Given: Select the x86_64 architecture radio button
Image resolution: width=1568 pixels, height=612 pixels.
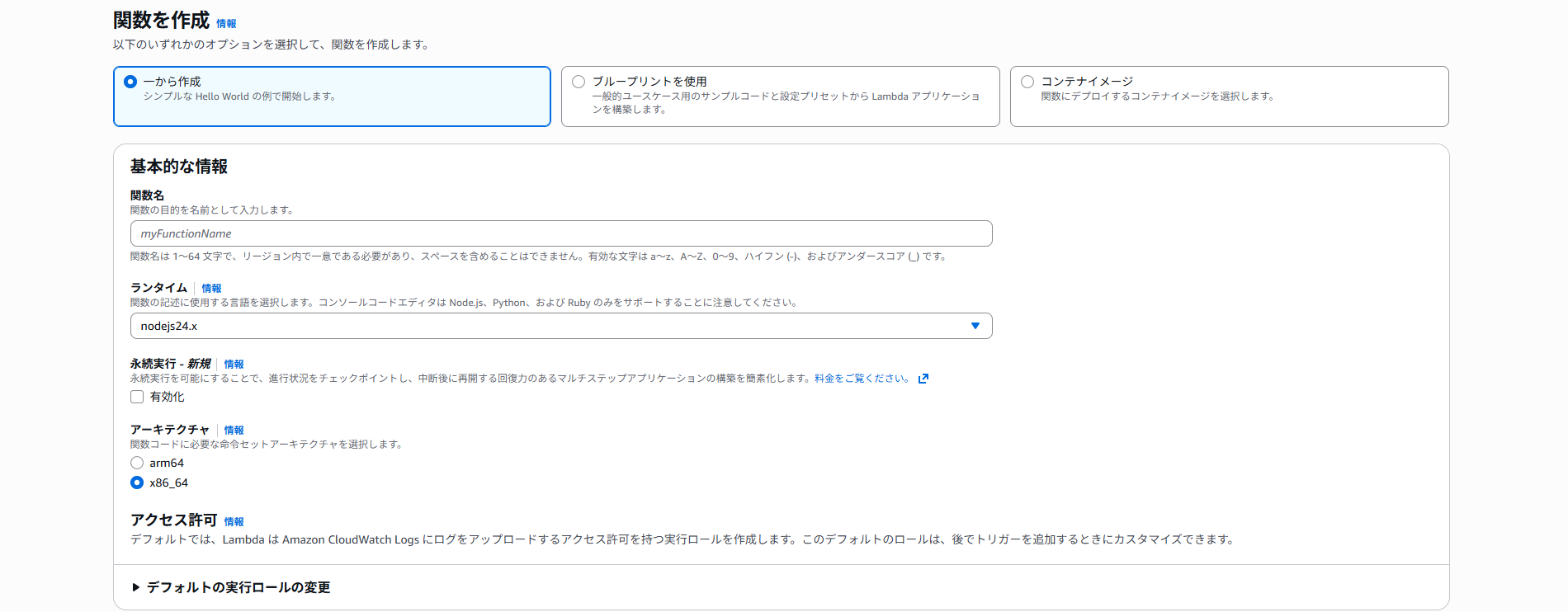Looking at the screenshot, I should pyautogui.click(x=137, y=483).
